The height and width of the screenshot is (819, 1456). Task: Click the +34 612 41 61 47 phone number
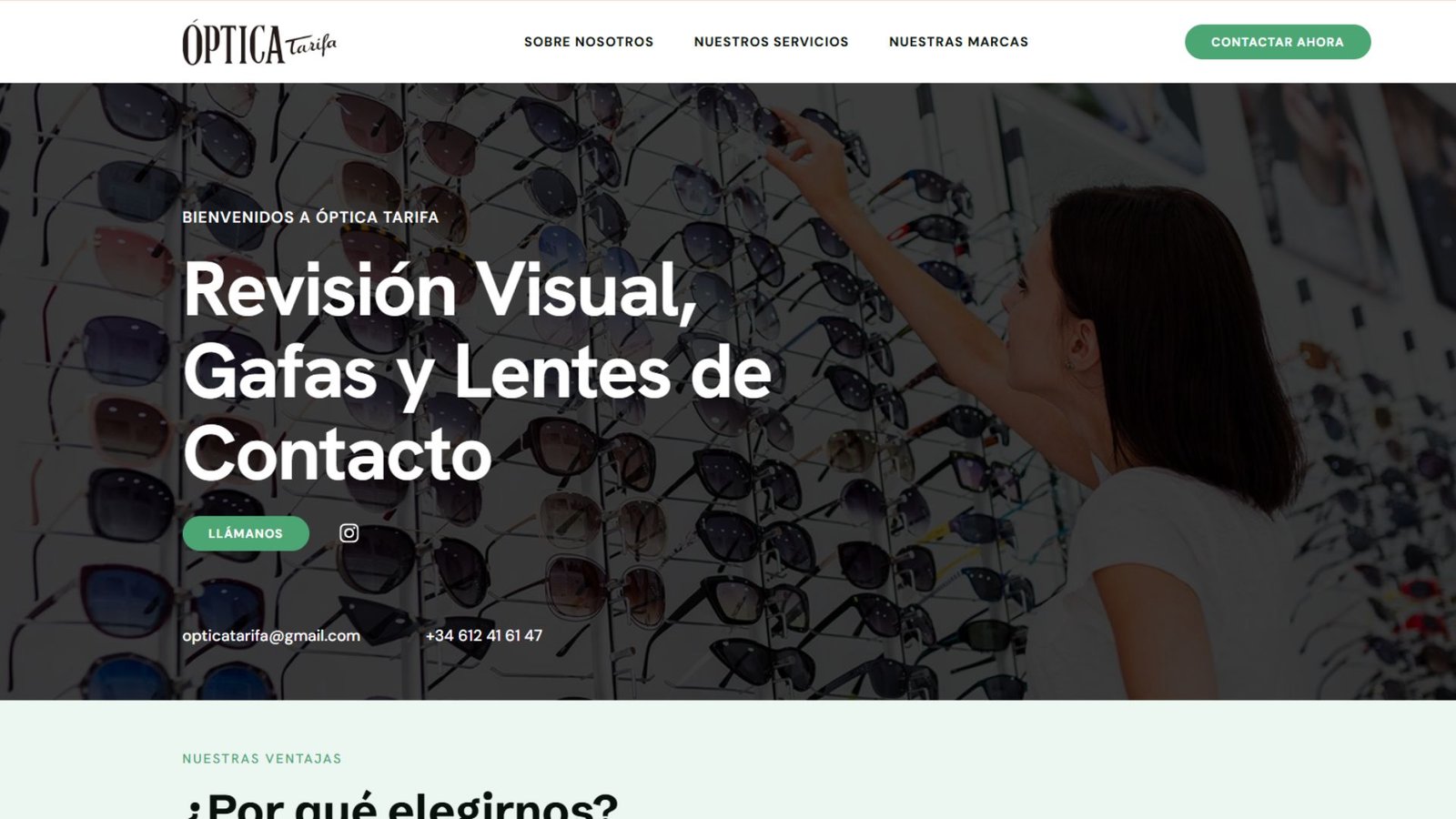(x=483, y=636)
